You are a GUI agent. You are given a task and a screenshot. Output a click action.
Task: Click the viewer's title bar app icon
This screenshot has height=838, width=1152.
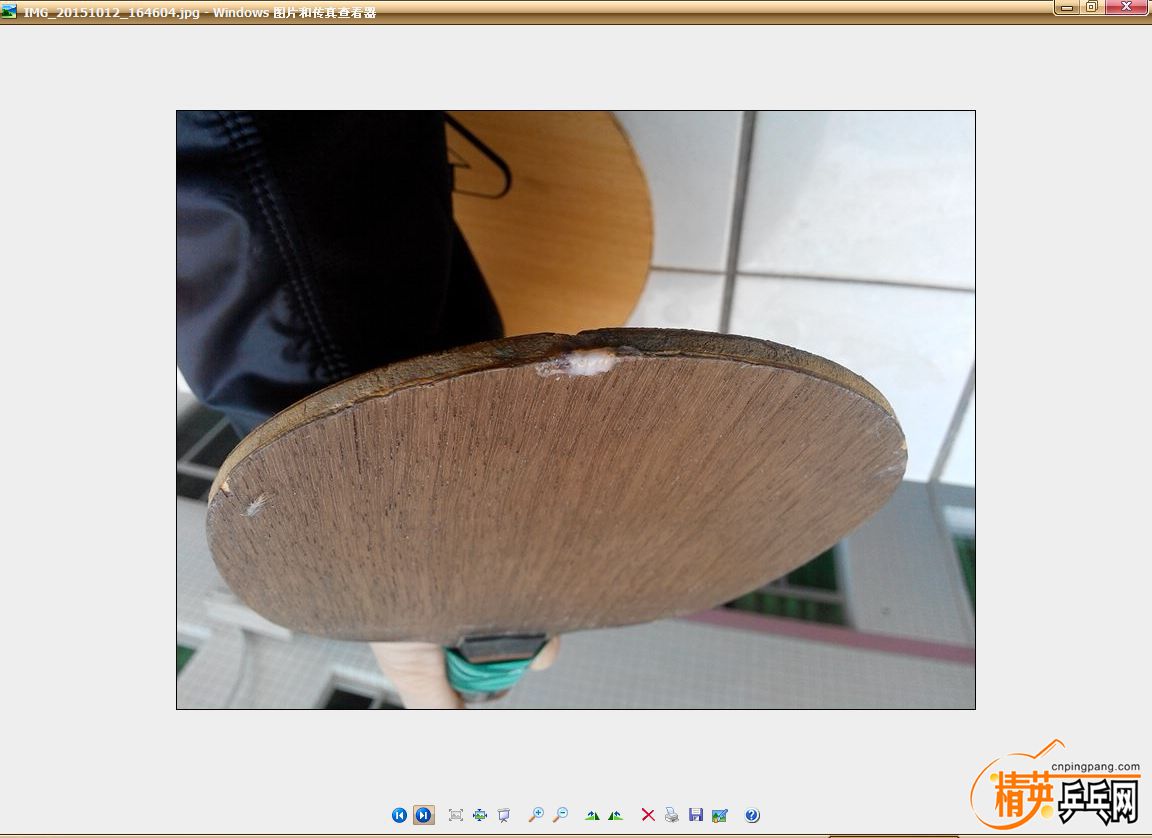coord(9,11)
